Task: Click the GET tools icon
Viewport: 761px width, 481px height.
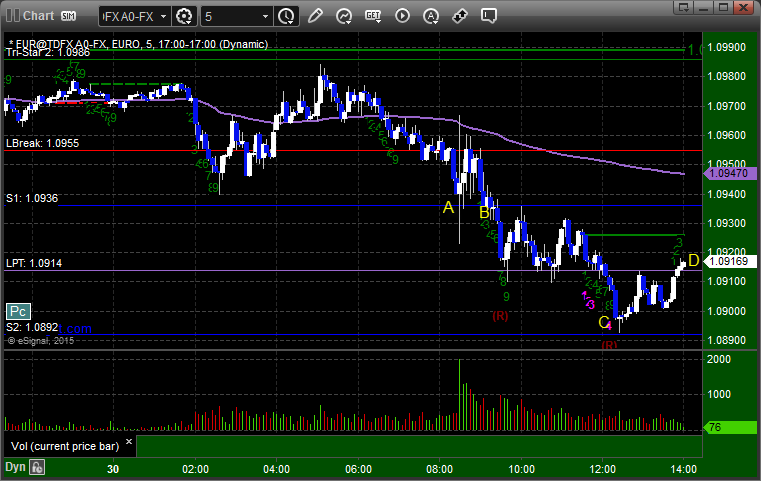Action: 373,17
